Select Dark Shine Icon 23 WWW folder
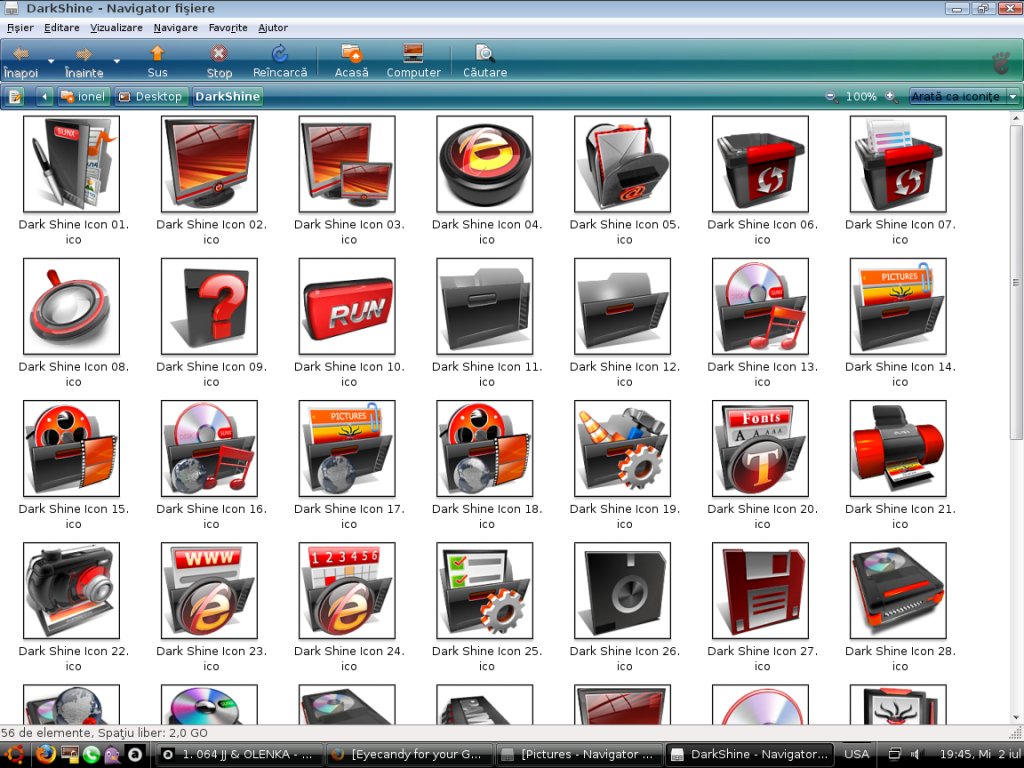 209,591
